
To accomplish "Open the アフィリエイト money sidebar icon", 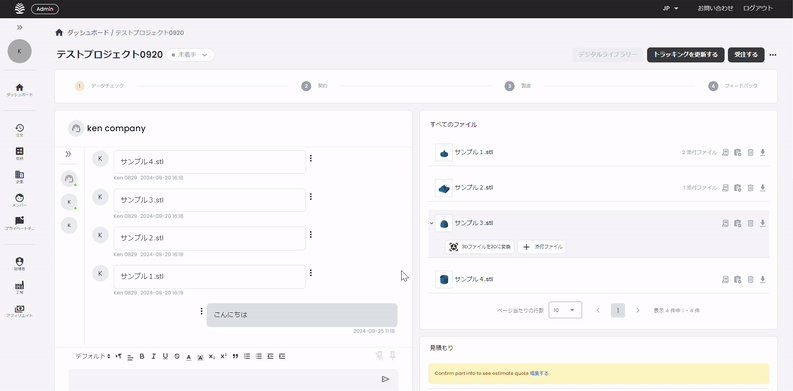I will pos(19,311).
